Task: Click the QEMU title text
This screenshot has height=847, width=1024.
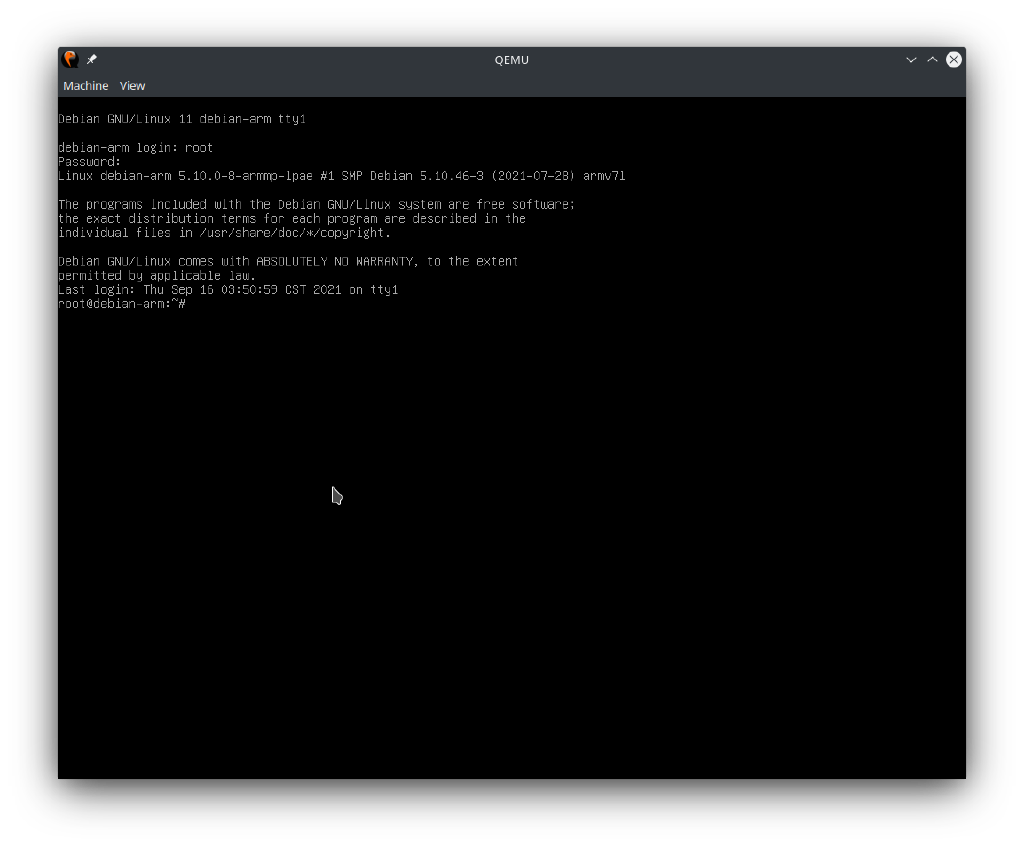Action: coord(511,59)
